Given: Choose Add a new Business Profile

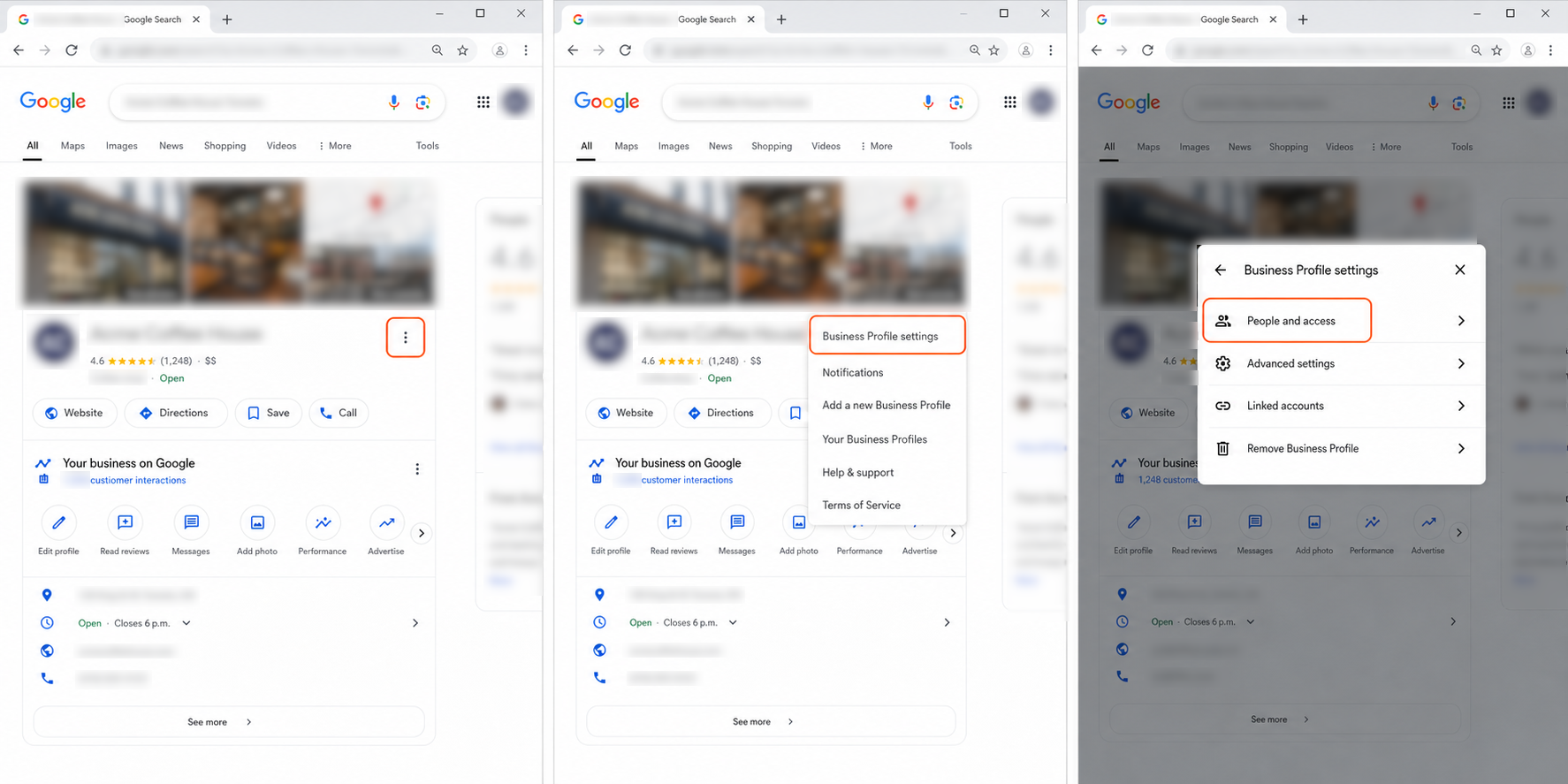Looking at the screenshot, I should pos(887,405).
